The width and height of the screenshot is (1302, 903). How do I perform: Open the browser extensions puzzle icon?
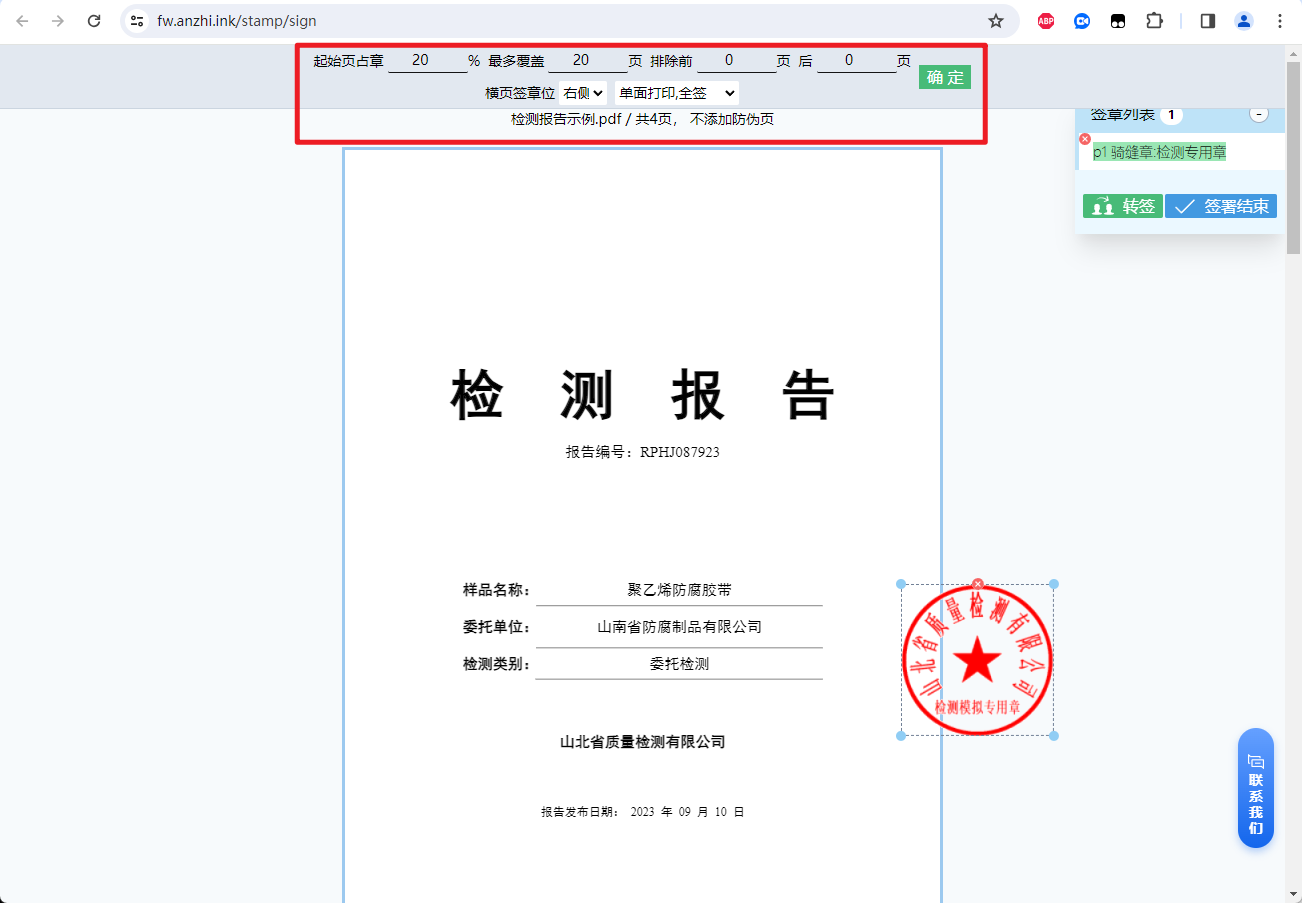point(1153,20)
